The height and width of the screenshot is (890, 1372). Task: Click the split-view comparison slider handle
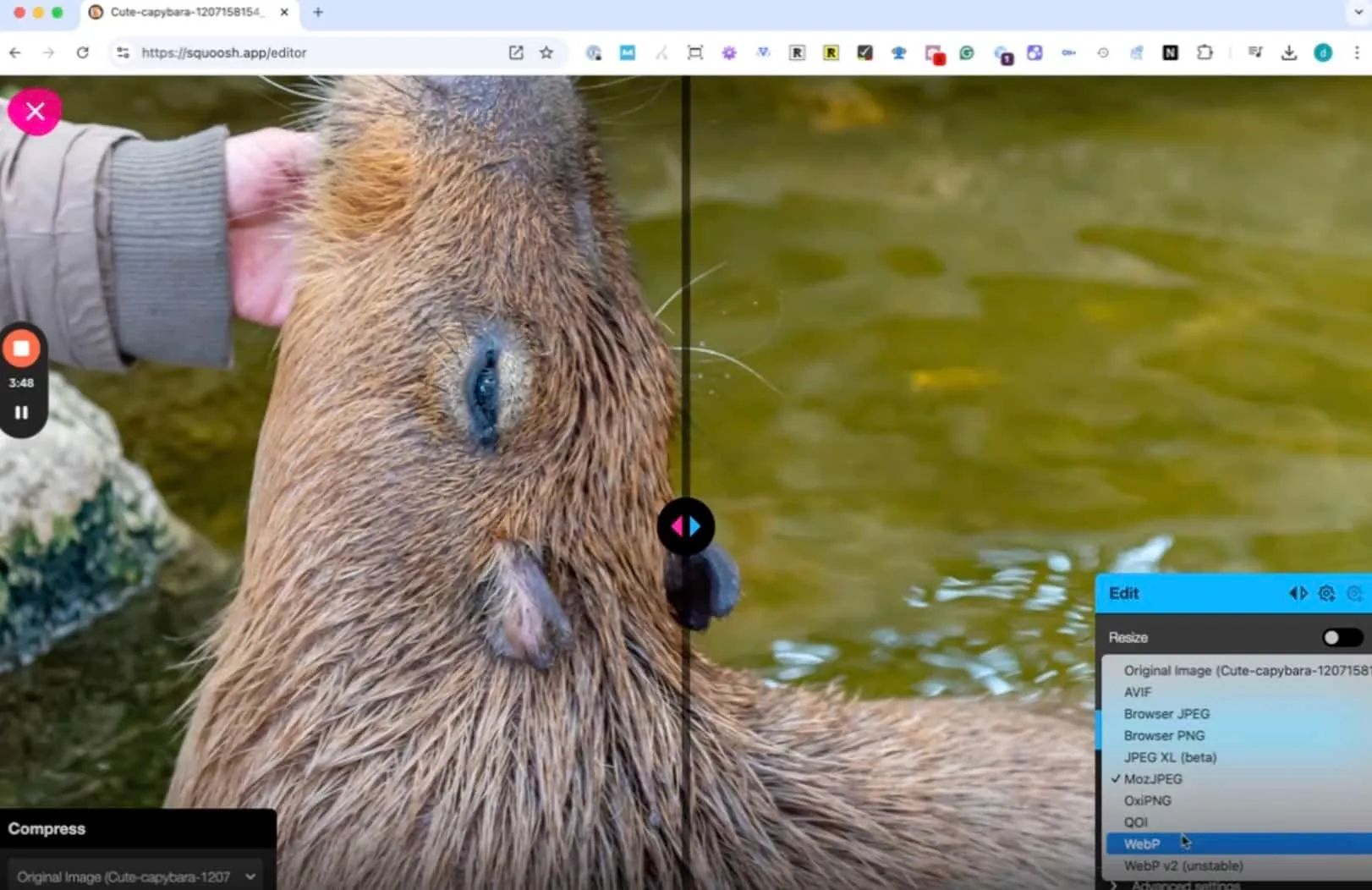(x=686, y=526)
